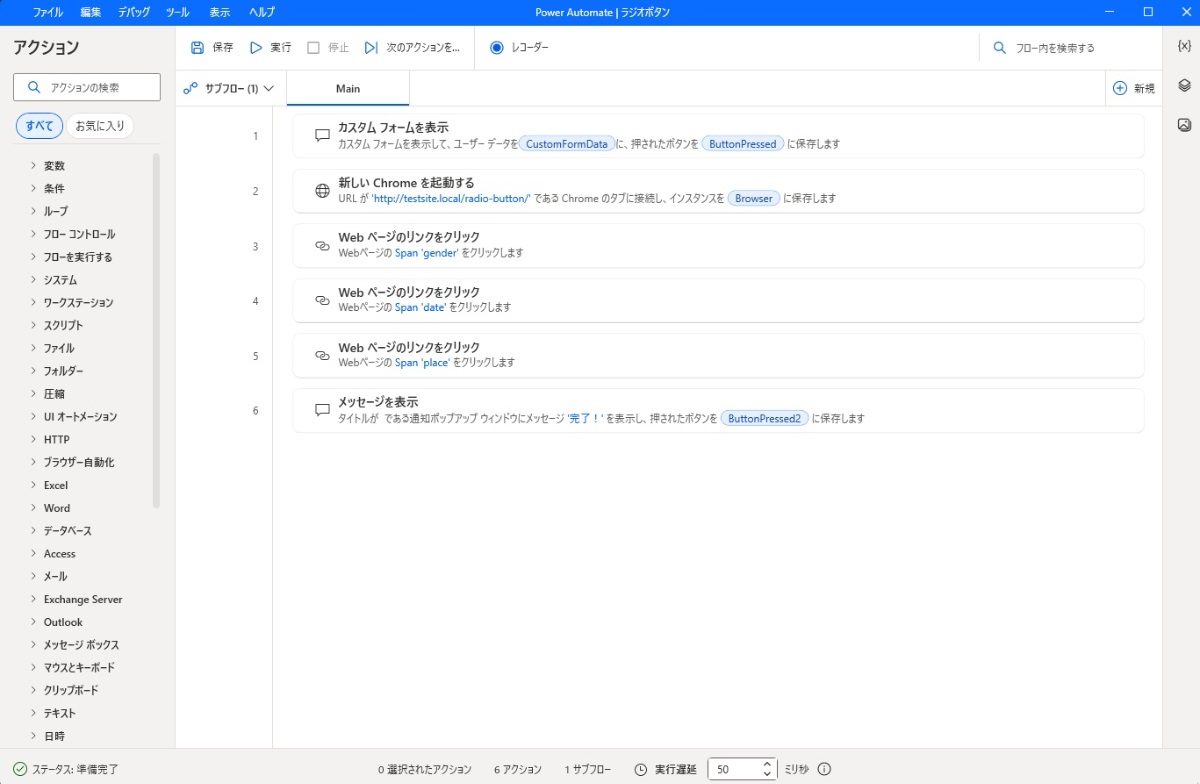Click the ButtonPressed2 variable chip

[764, 418]
